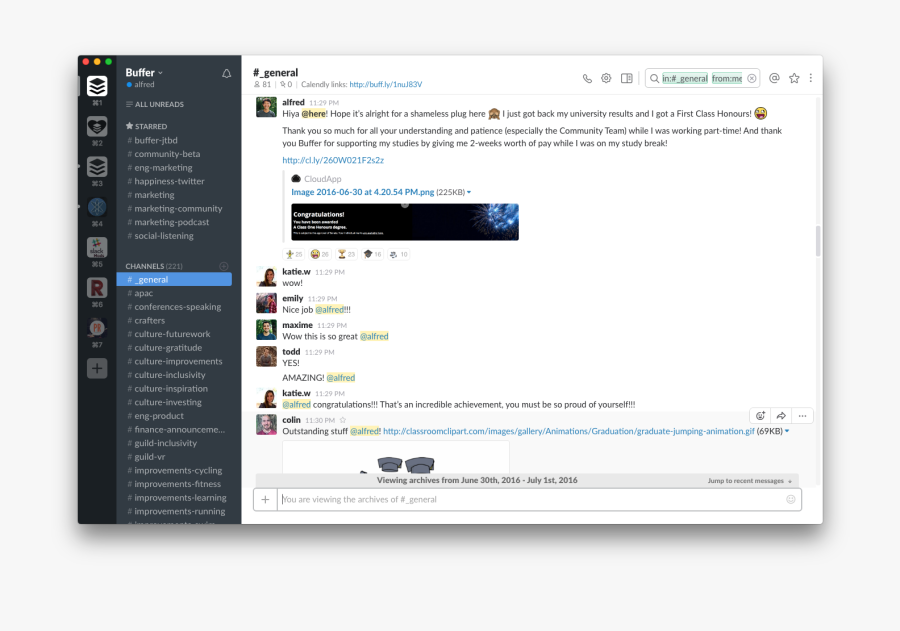
Task: Open the classroomclipart gif link
Action: [568, 431]
